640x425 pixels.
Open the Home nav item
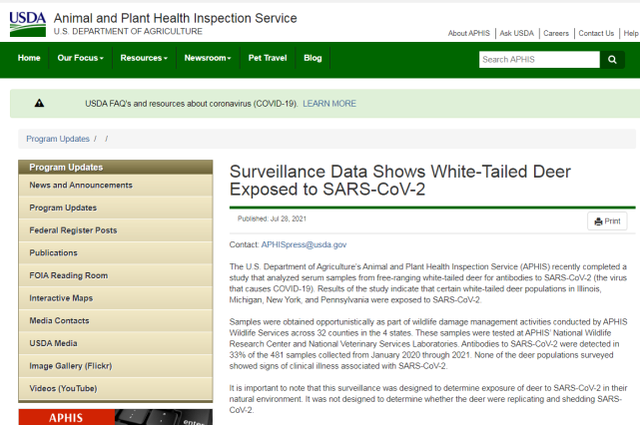pyautogui.click(x=29, y=58)
